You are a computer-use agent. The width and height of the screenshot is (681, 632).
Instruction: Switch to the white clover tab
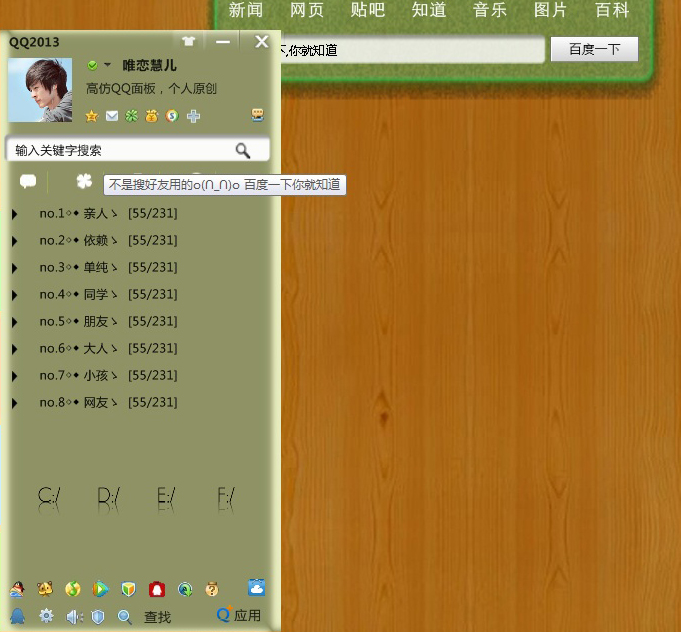click(x=84, y=181)
